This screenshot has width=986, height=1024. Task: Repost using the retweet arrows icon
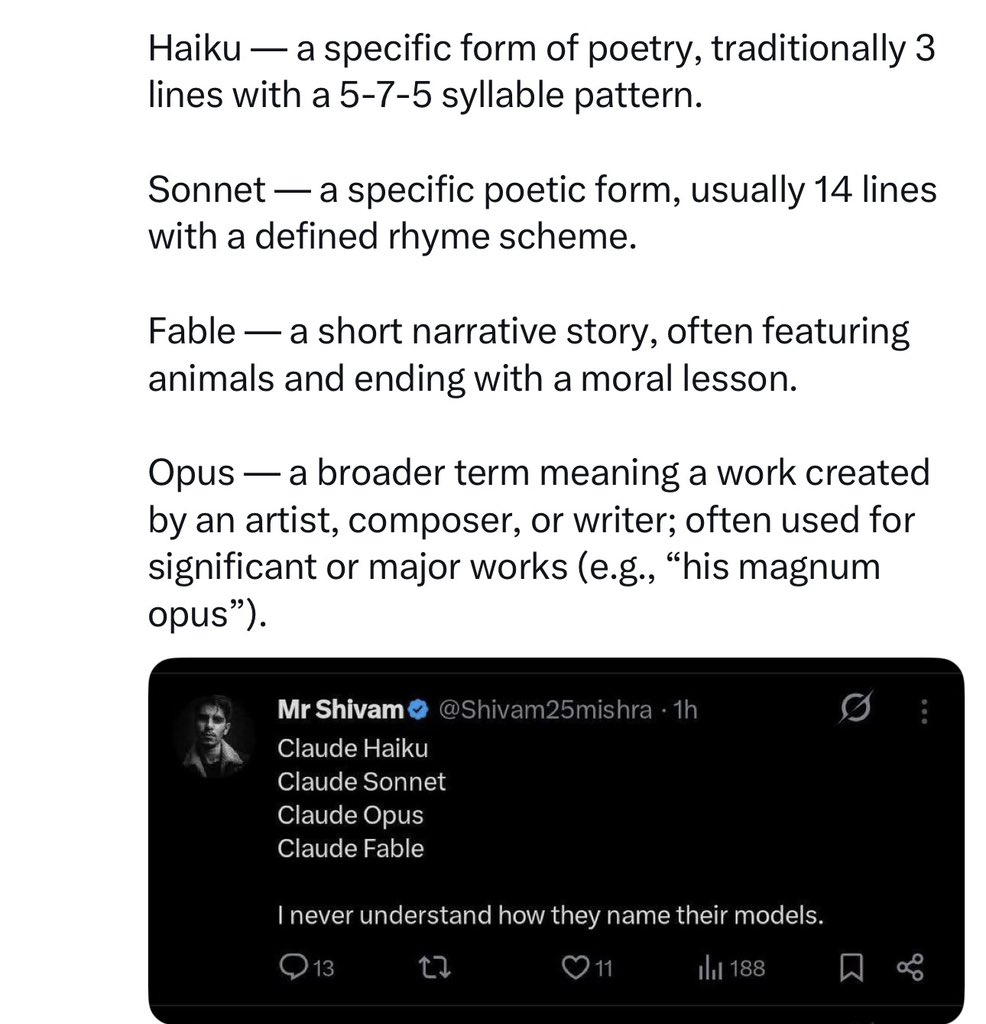tap(434, 967)
